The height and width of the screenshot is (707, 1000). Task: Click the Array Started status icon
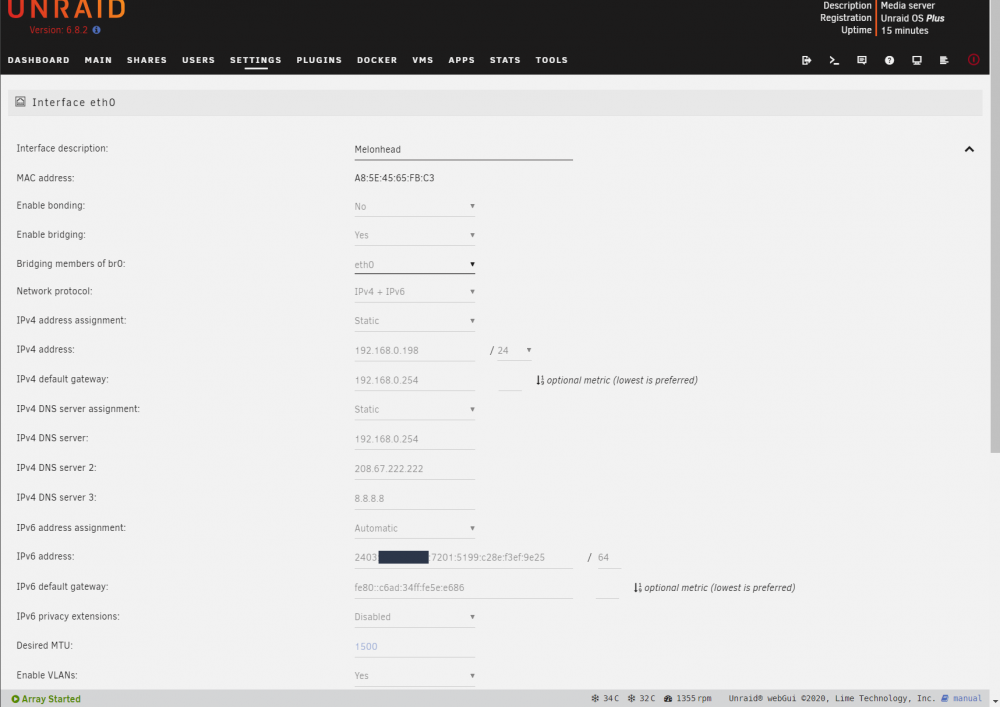click(x=15, y=699)
